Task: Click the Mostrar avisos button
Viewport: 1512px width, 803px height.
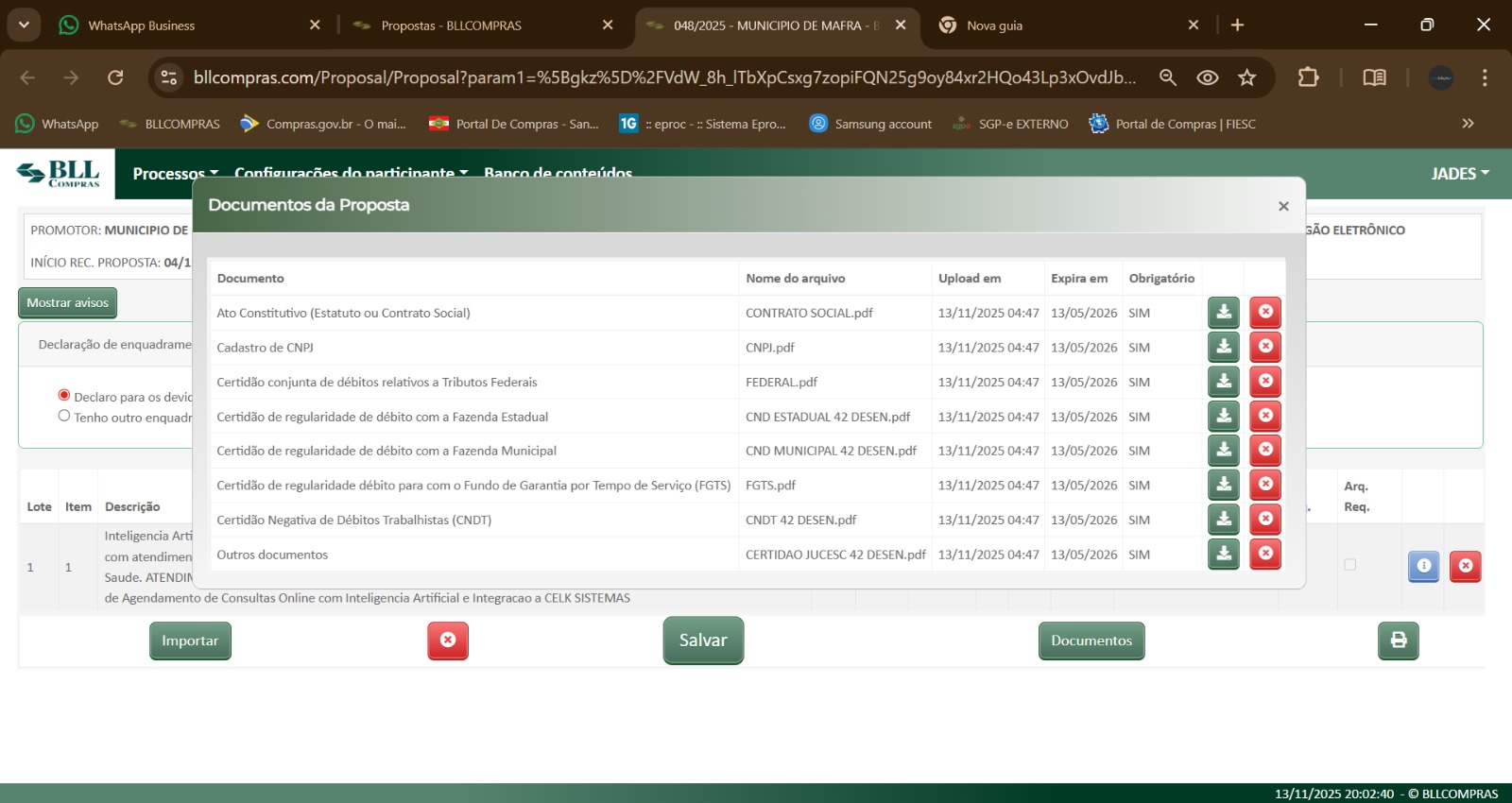Action: point(68,303)
